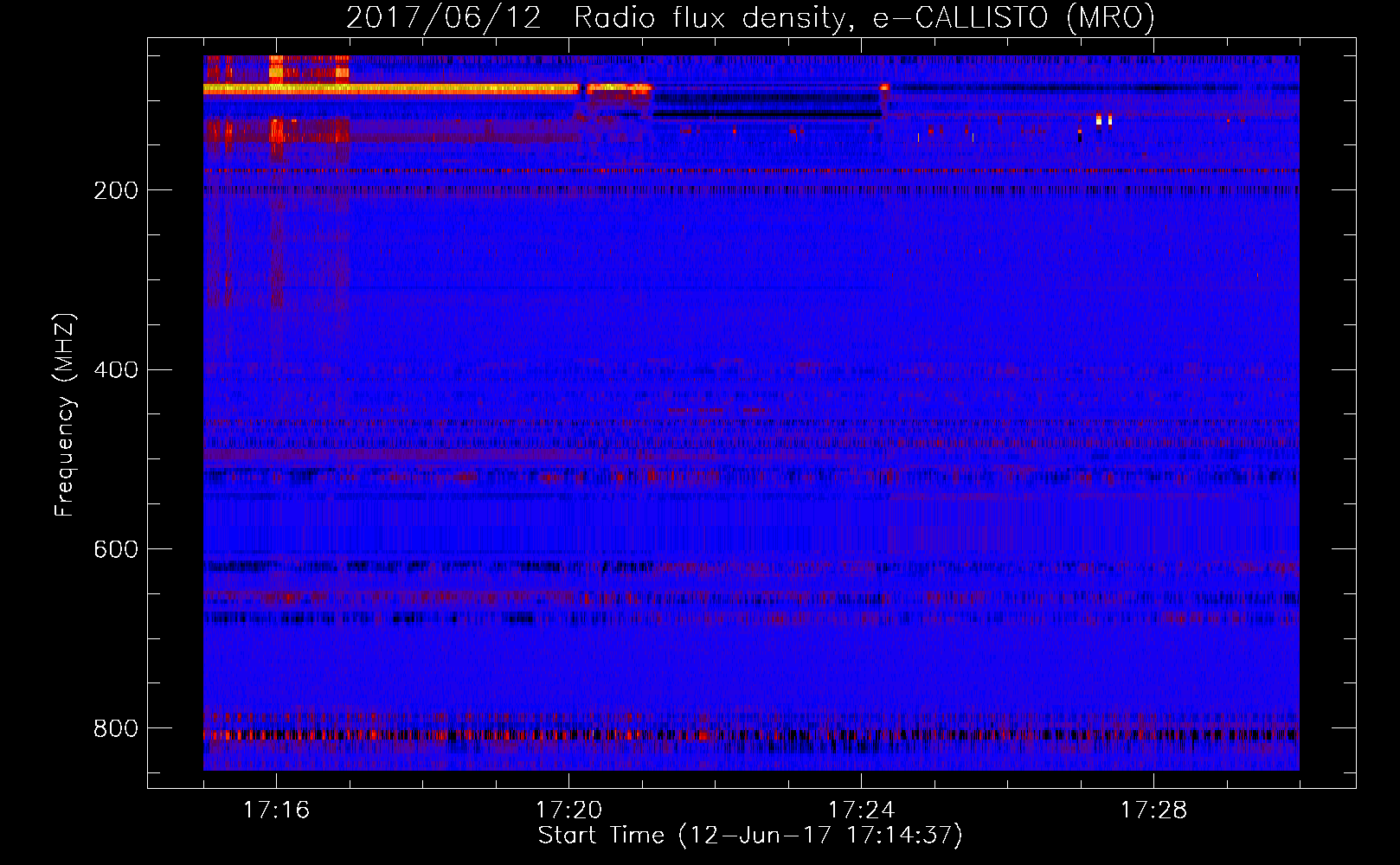Click the 17:24 time tick label
1400x865 pixels.
[x=861, y=810]
